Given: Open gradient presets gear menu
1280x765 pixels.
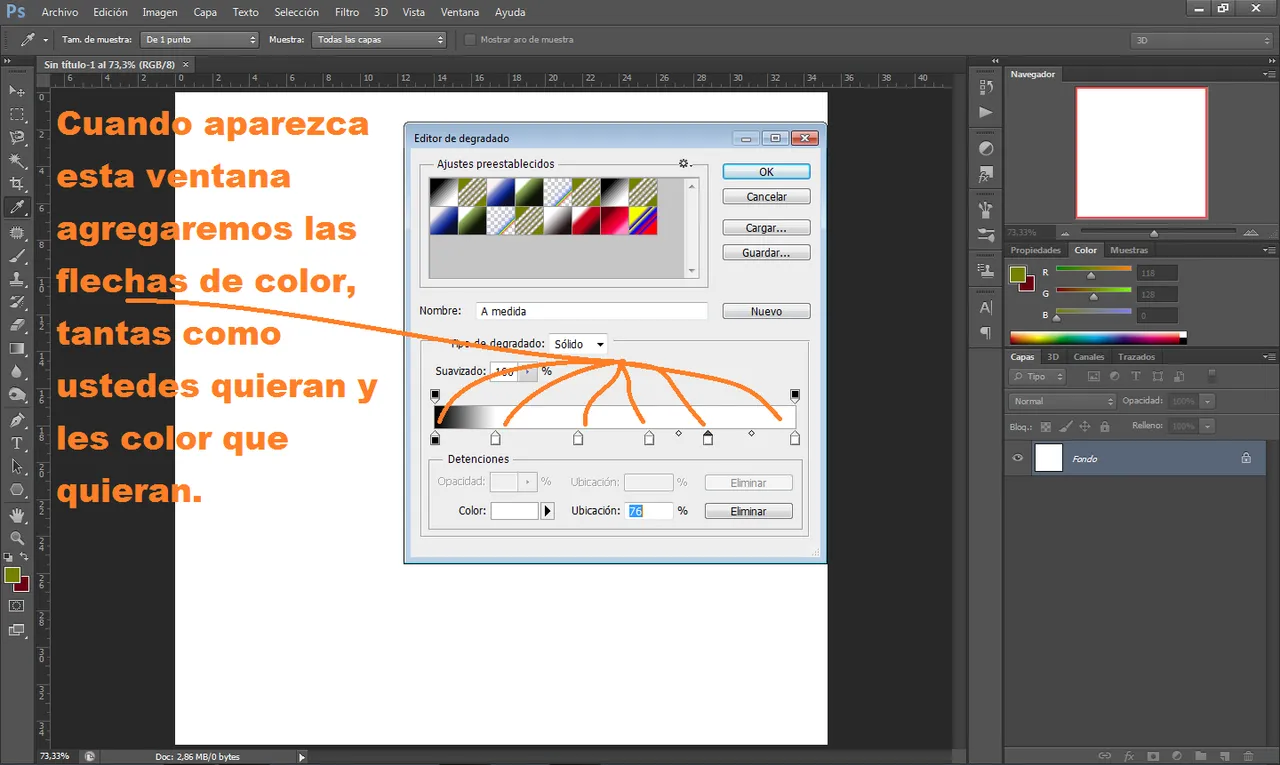Looking at the screenshot, I should 684,164.
